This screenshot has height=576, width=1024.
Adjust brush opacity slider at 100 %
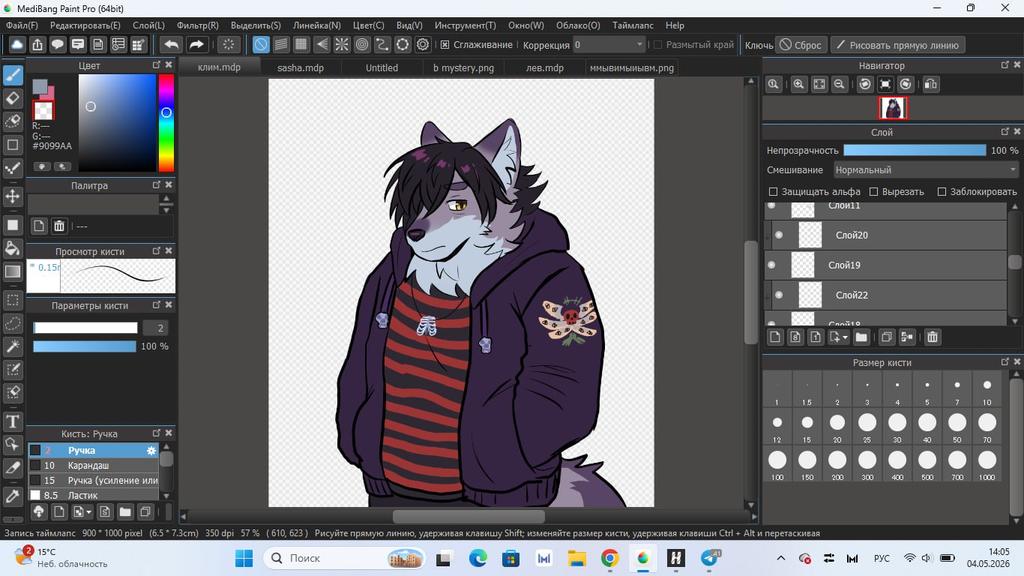tap(85, 346)
